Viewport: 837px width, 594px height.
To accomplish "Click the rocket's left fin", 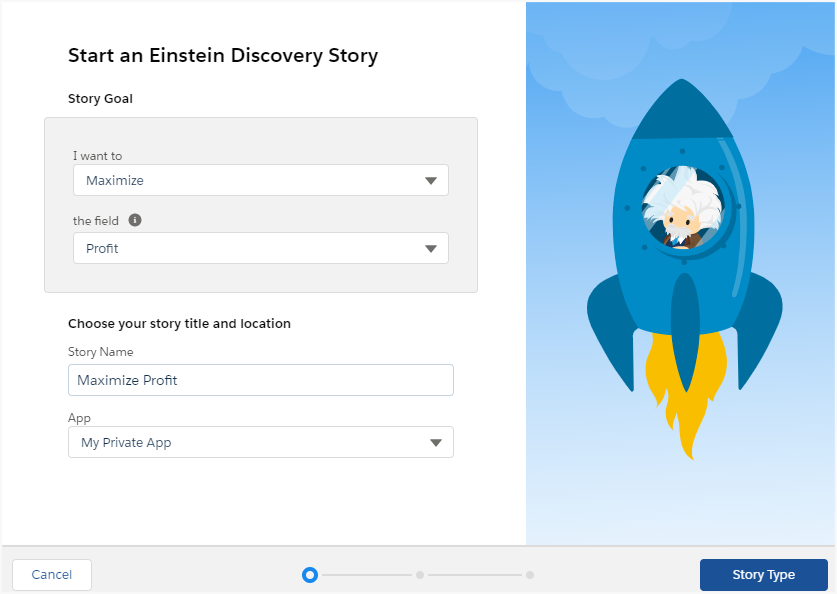I will pos(610,331).
